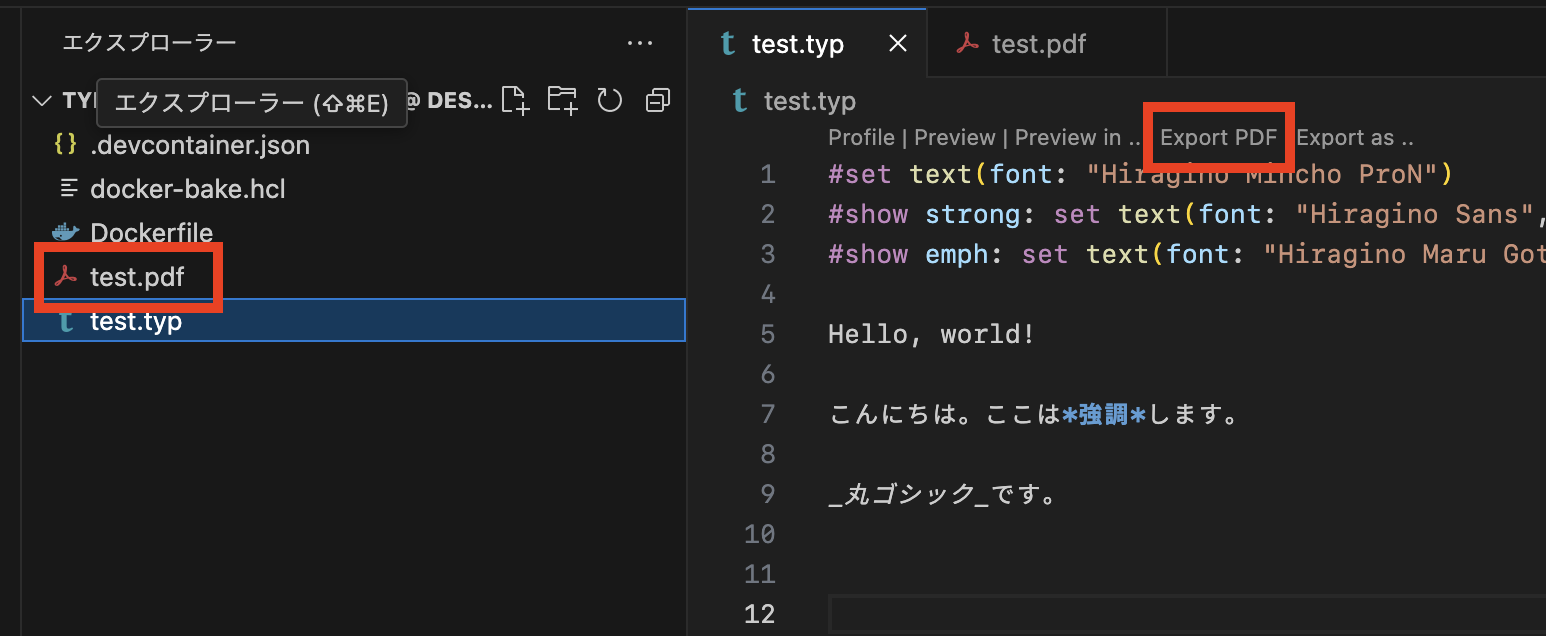Viewport: 1546px width, 636px height.
Task: Create a new folder in the Explorer
Action: pyautogui.click(x=562, y=100)
